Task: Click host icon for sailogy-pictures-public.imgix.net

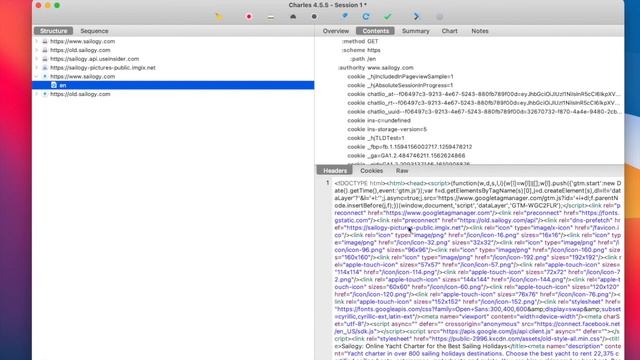Action: click(x=45, y=68)
